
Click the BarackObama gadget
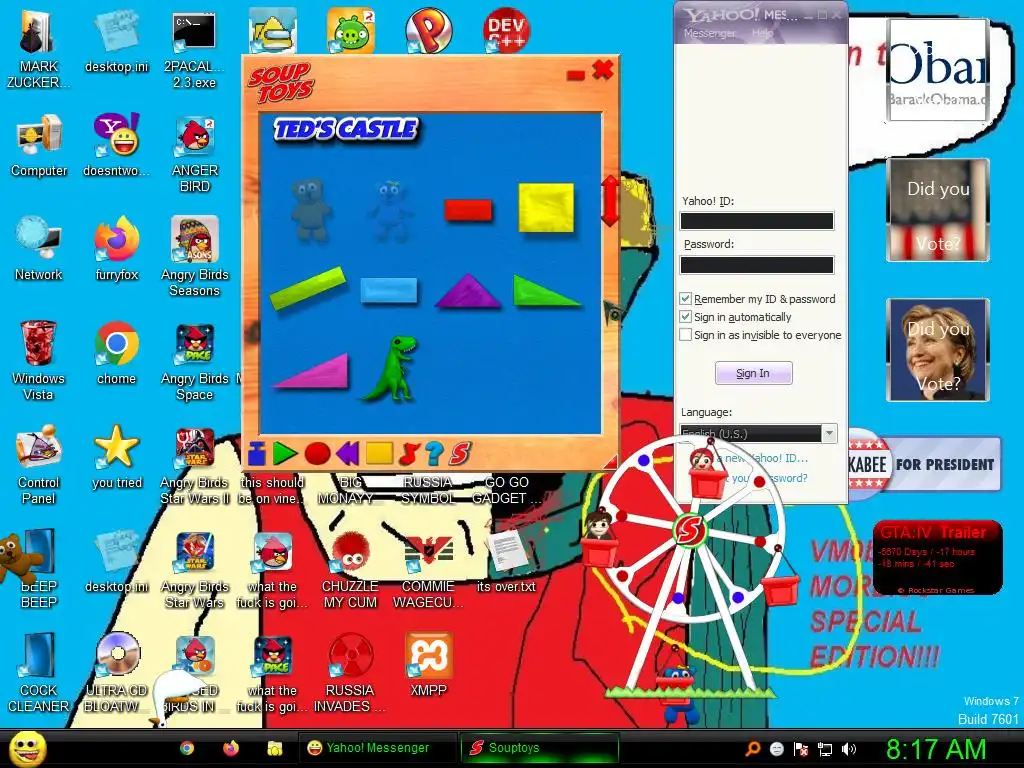[x=938, y=69]
